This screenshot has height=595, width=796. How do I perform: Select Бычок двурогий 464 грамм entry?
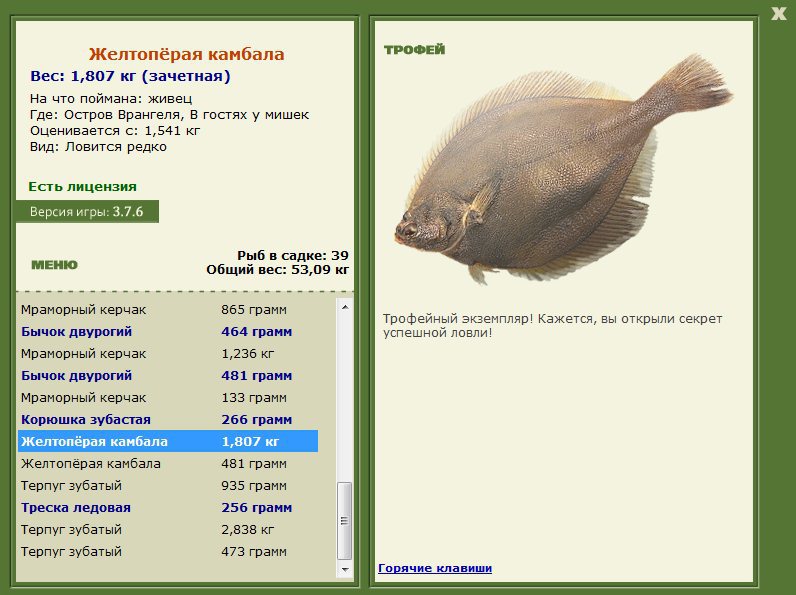pos(167,332)
